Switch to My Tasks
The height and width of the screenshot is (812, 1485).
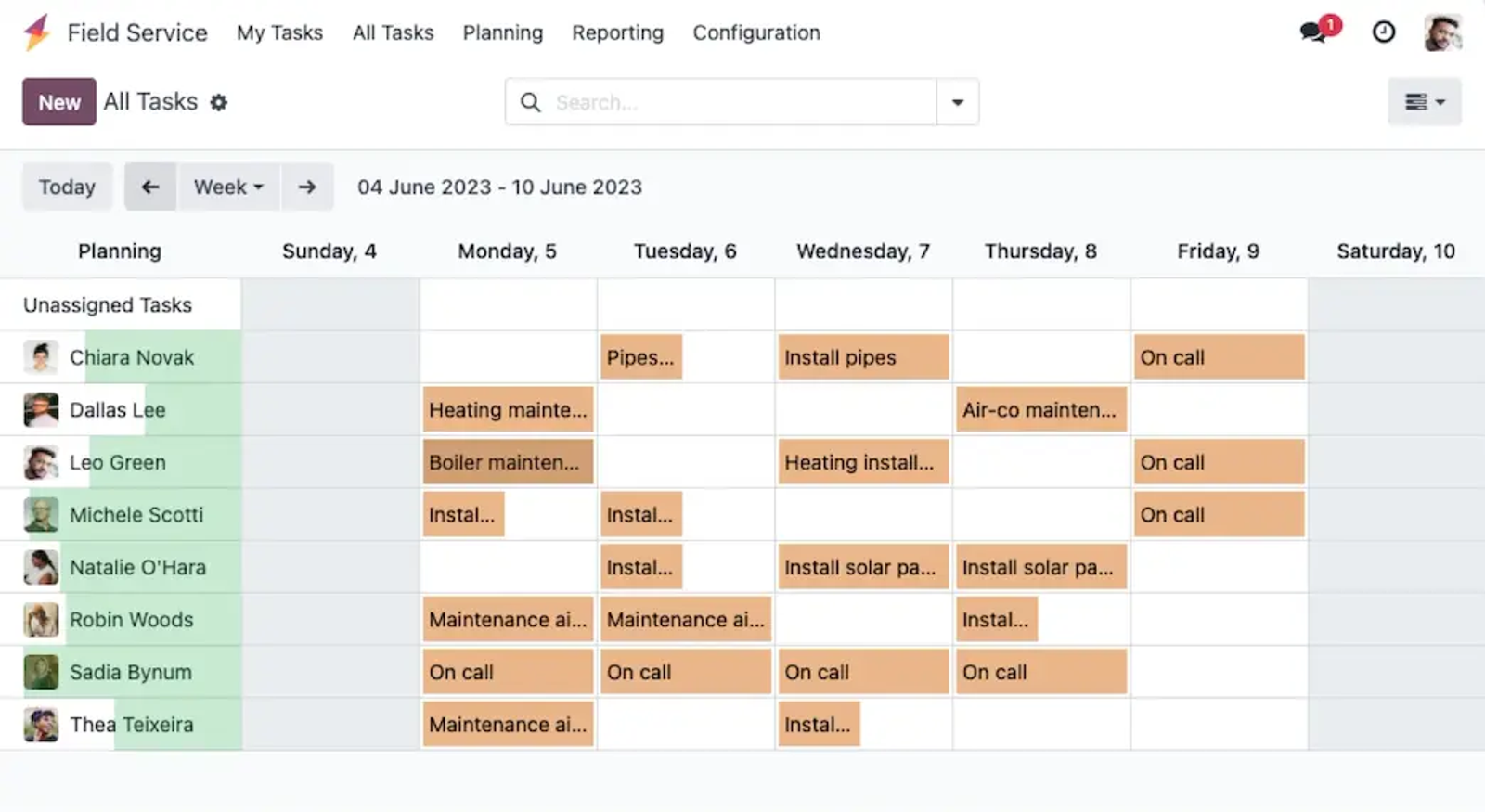tap(279, 32)
